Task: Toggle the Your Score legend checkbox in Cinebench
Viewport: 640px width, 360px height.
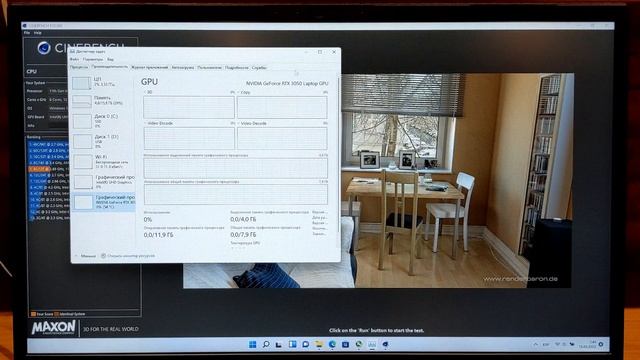Action: click(x=33, y=314)
